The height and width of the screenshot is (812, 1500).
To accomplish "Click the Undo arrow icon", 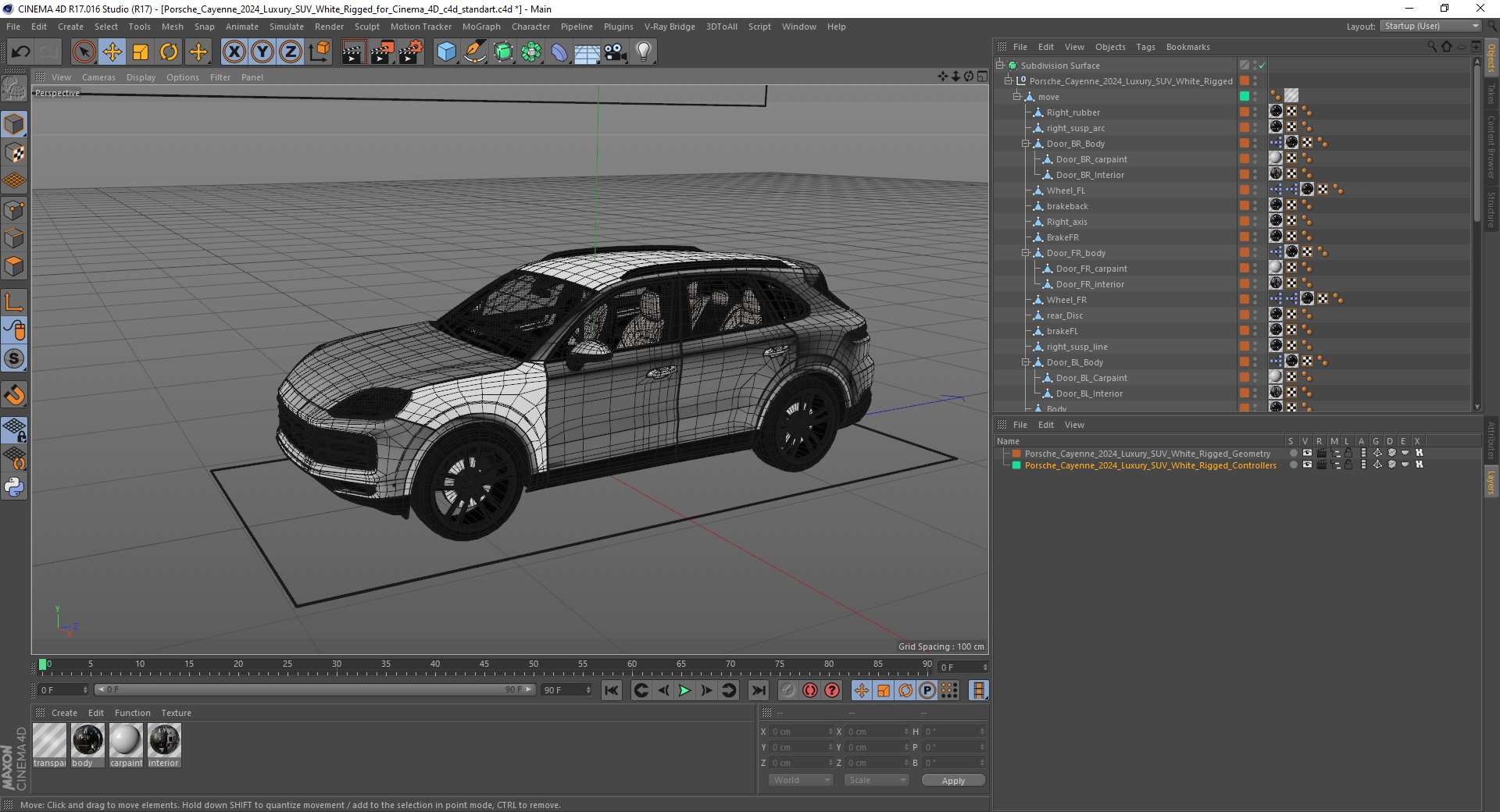I will coord(20,52).
